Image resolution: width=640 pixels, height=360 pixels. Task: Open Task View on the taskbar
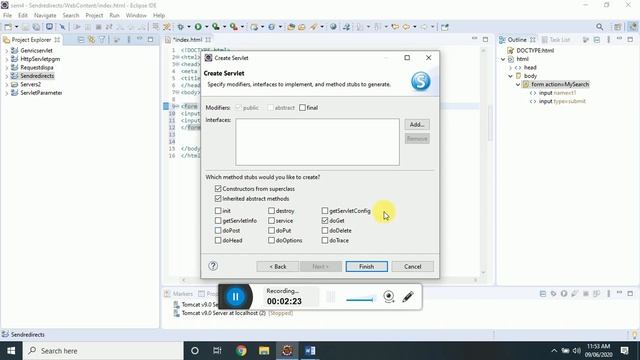[217, 351]
